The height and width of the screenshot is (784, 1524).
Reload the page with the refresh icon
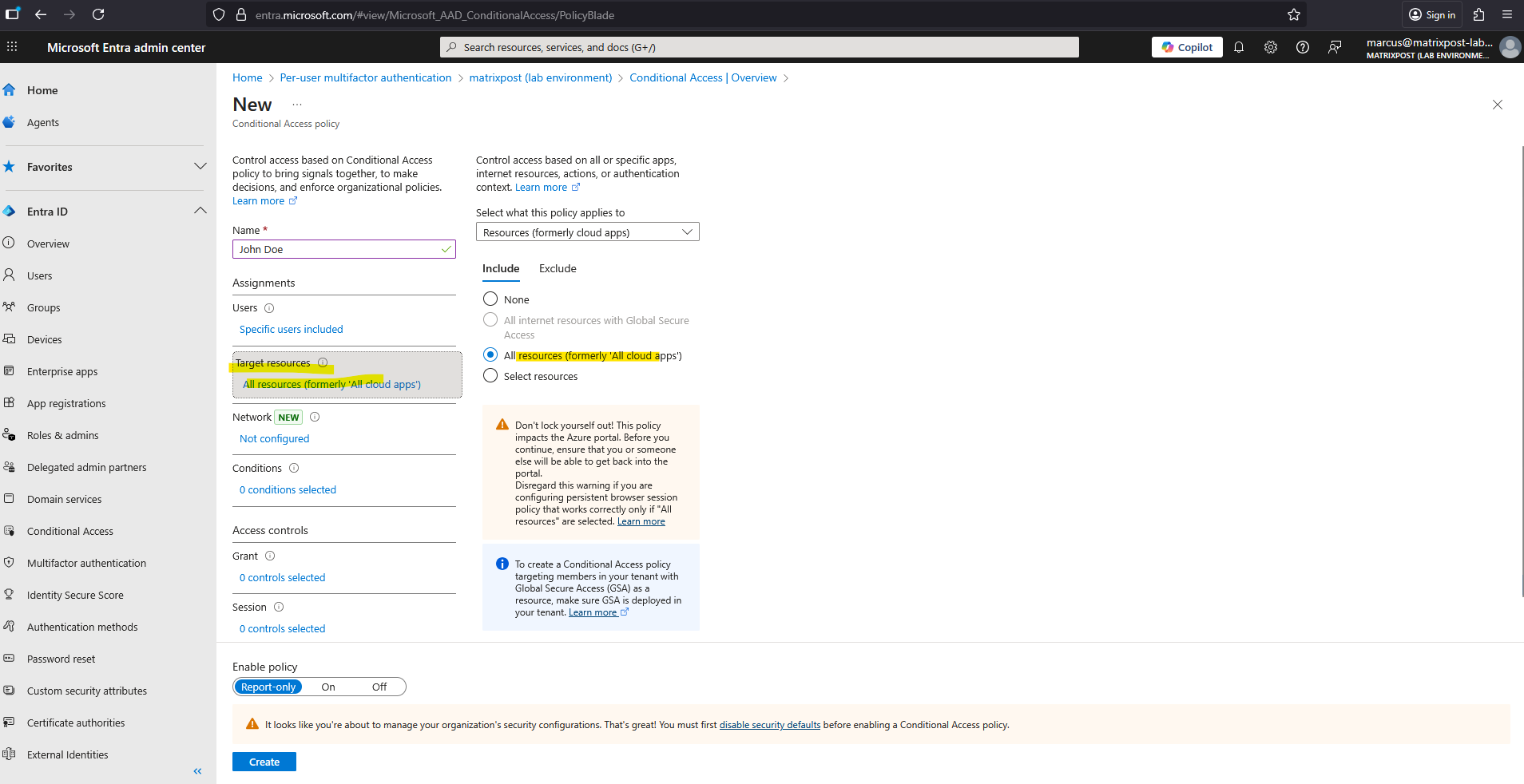tap(98, 14)
